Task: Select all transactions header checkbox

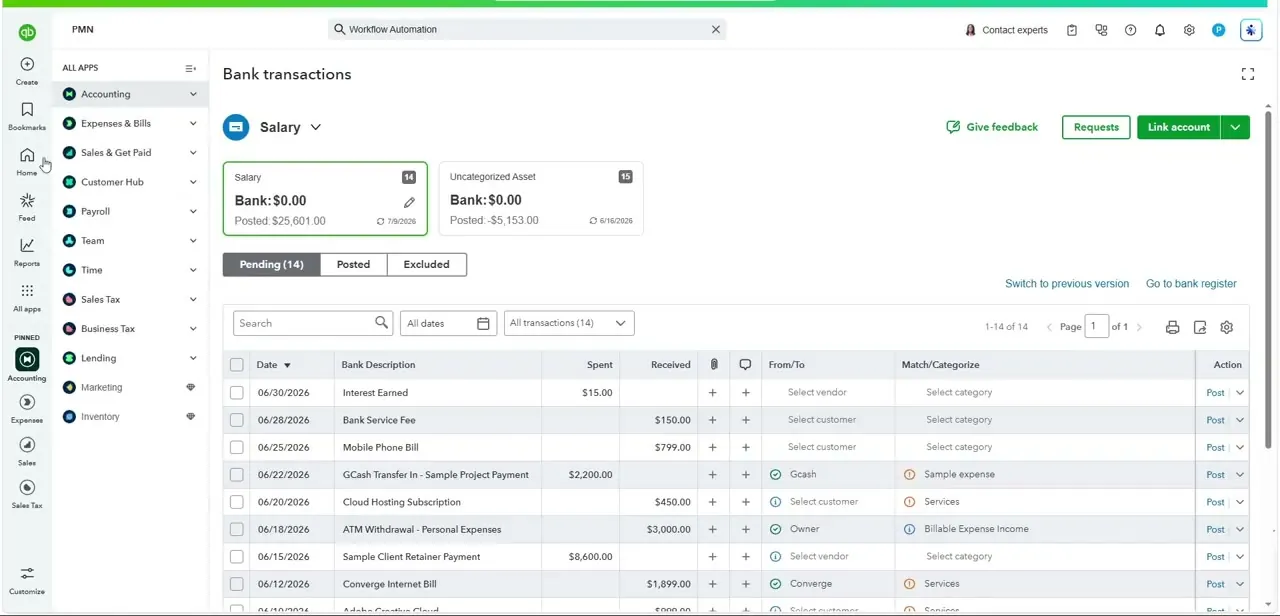Action: [237, 365]
